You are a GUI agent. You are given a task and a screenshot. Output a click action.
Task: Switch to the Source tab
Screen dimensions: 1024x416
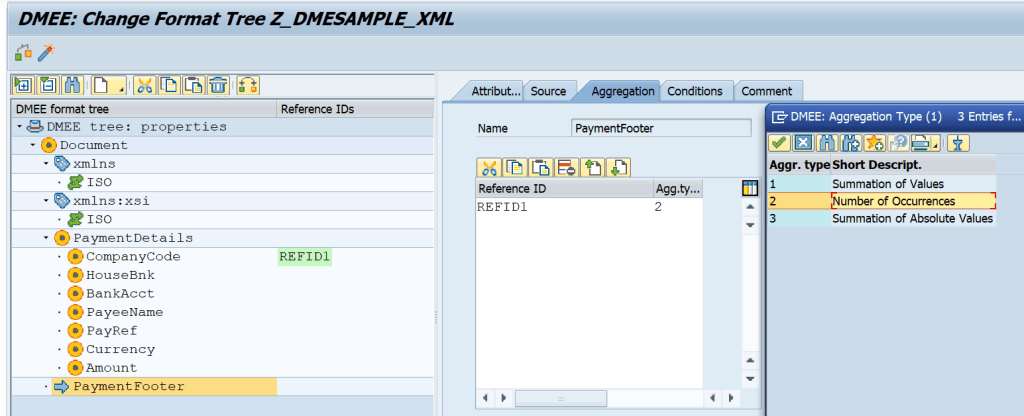click(549, 91)
